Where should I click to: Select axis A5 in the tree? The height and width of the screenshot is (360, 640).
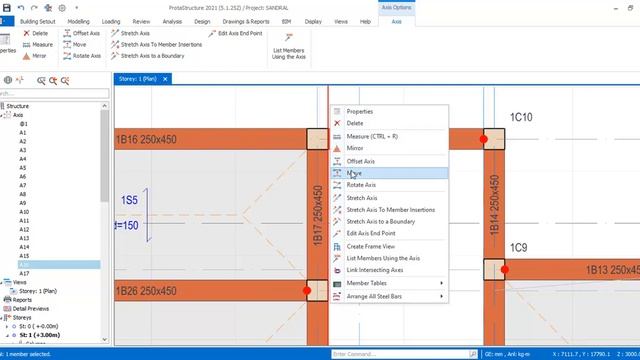pyautogui.click(x=22, y=168)
